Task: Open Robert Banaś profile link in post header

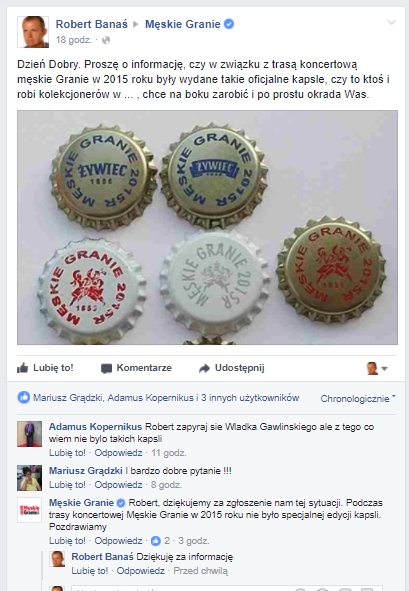Action: [x=92, y=24]
